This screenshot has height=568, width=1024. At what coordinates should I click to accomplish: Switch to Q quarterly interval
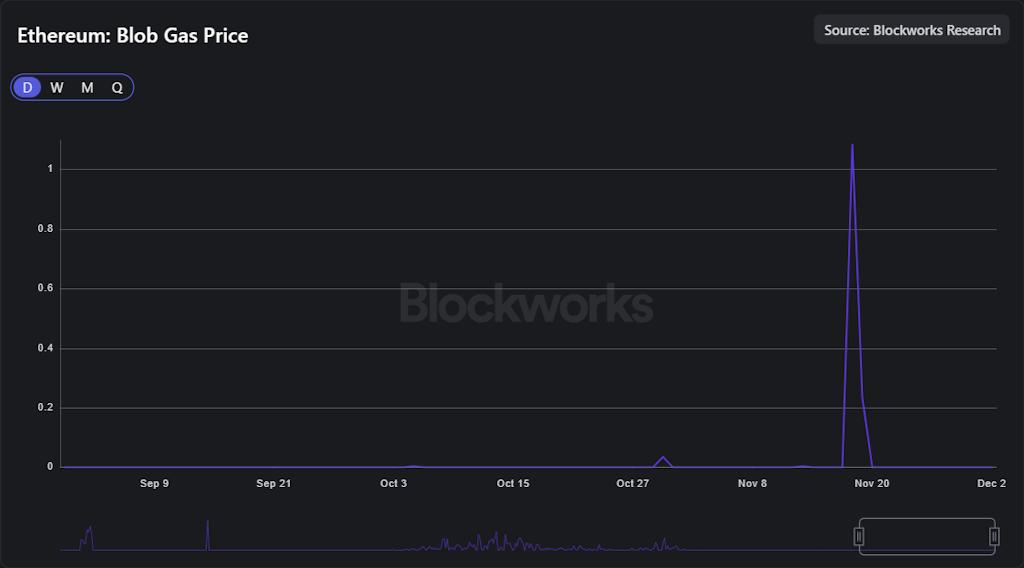[117, 88]
